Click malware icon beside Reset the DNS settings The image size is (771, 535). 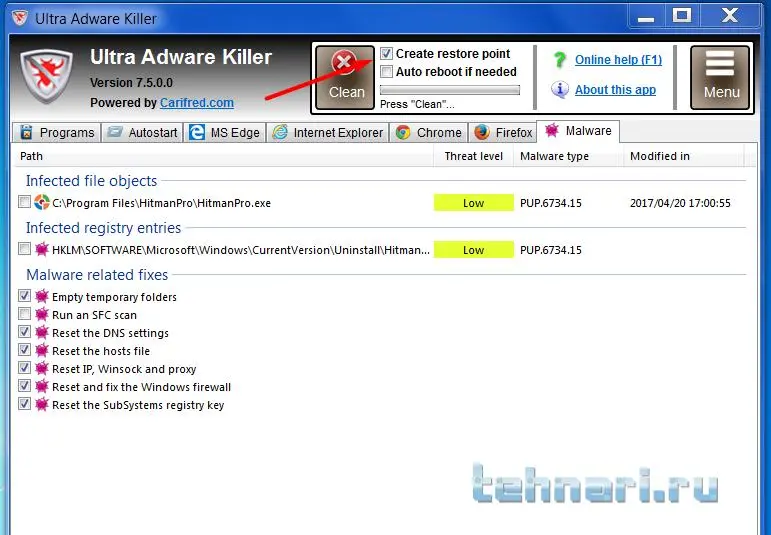(42, 332)
